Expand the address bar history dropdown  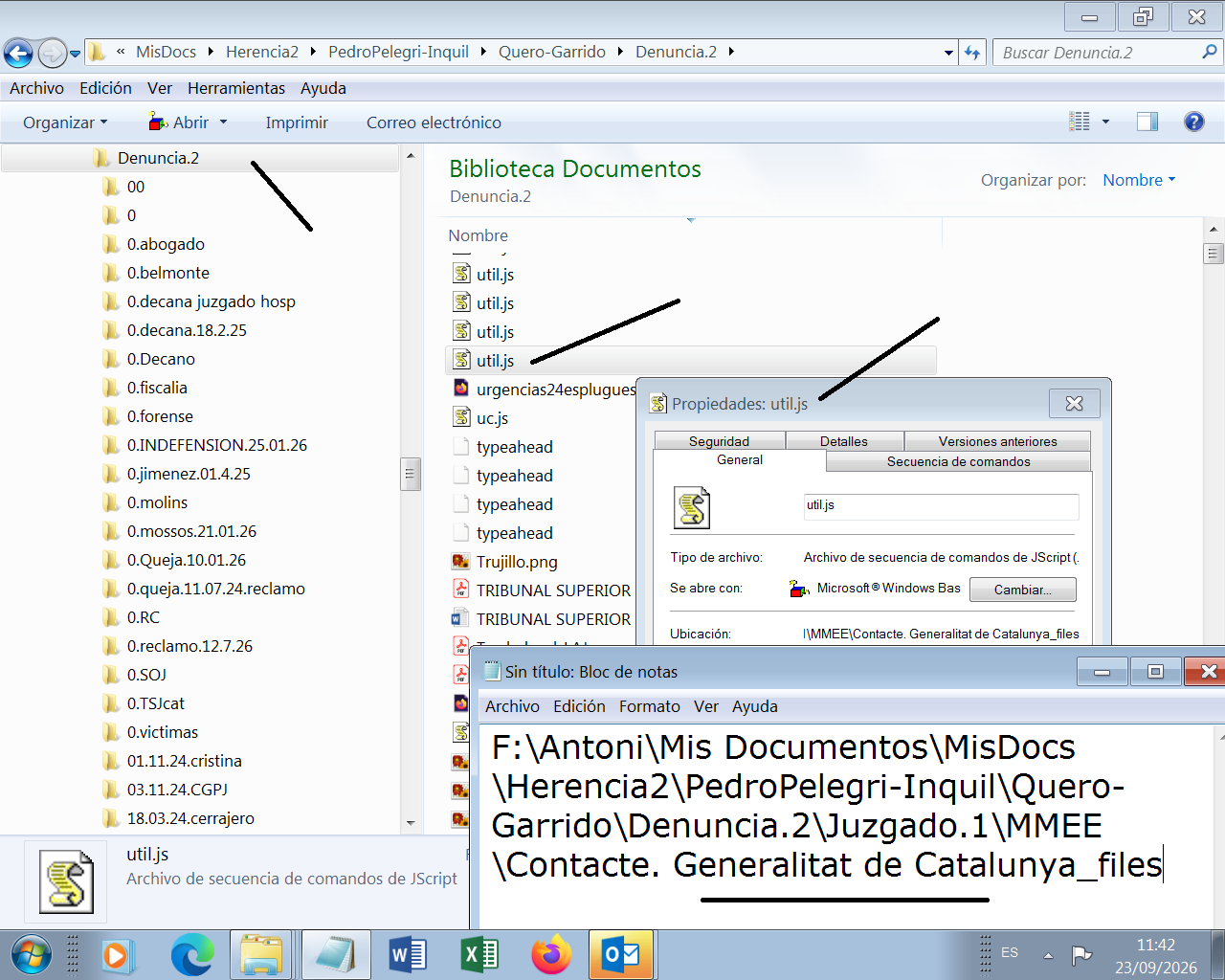(948, 53)
